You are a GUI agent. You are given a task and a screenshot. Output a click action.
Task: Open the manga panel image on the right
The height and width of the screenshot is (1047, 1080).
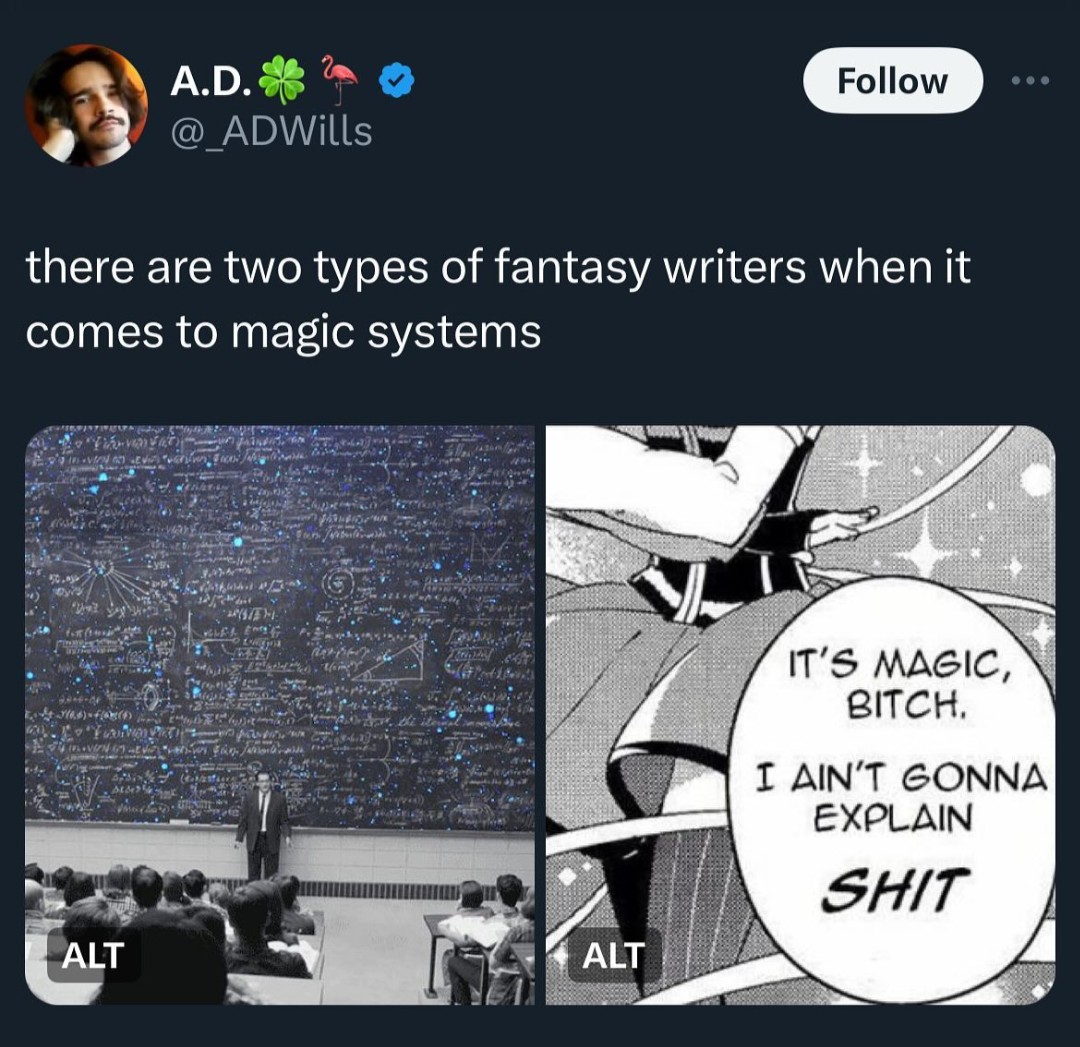800,715
